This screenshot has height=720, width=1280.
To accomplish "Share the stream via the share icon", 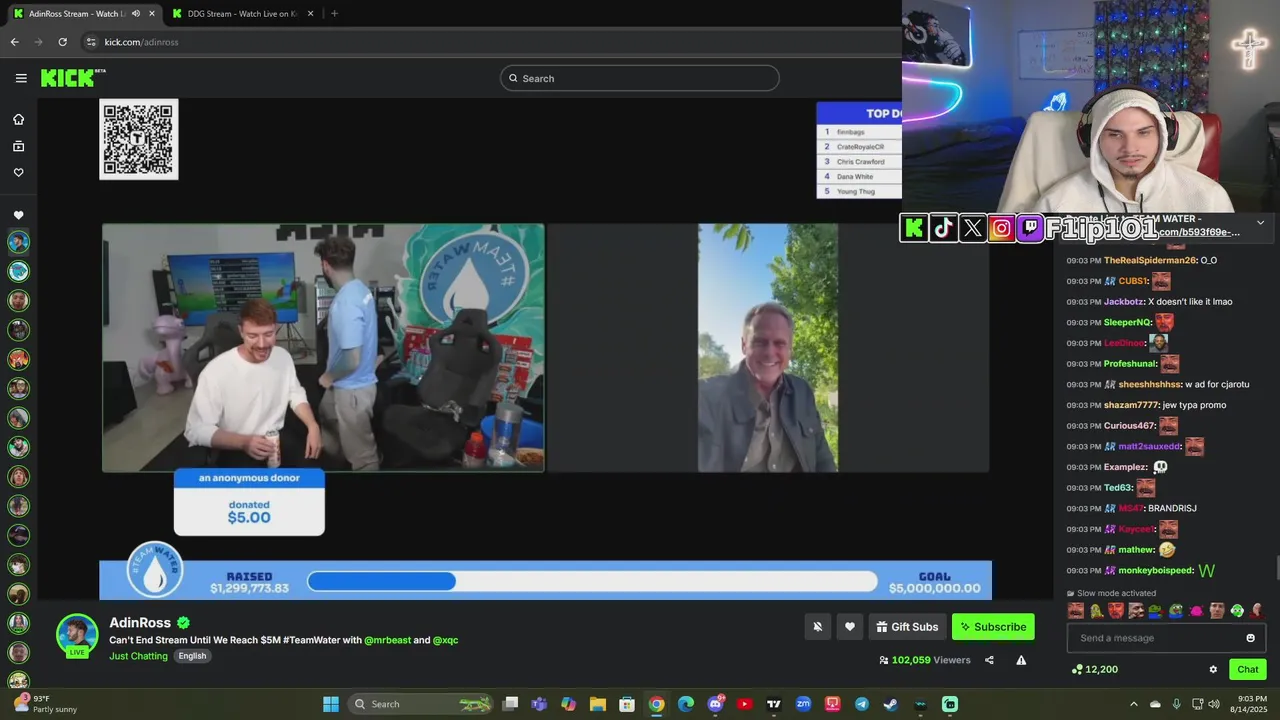I will click(x=989, y=660).
